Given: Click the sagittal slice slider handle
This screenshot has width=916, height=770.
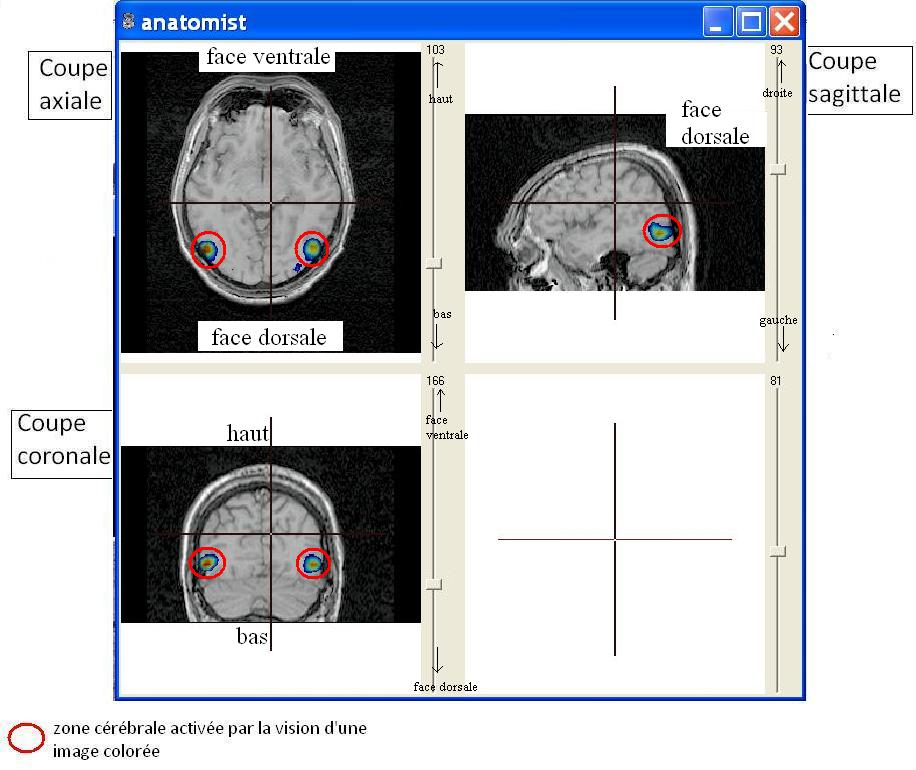Looking at the screenshot, I should click(x=778, y=170).
